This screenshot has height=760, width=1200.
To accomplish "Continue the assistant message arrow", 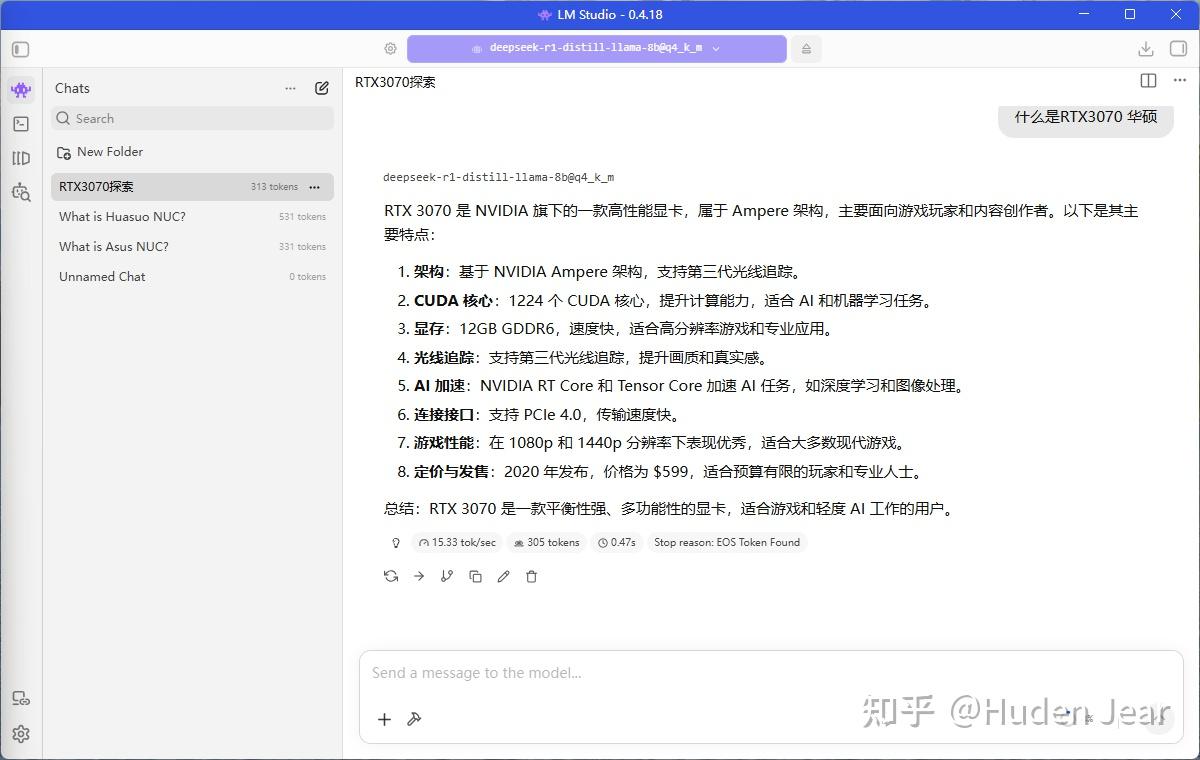I will pos(419,577).
